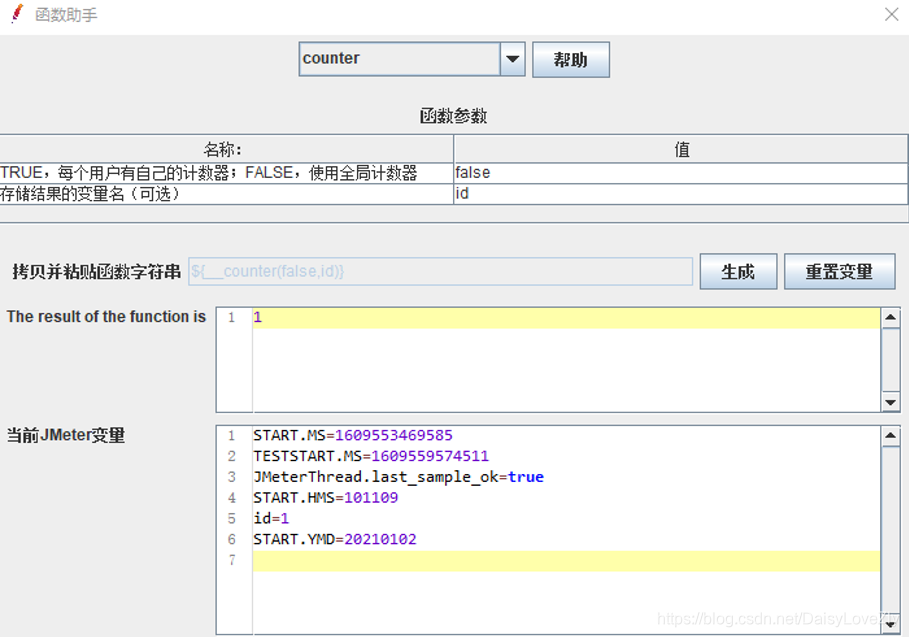This screenshot has width=909, height=637.
Task: Click the START.MS=1609553469585 line
Action: 352,435
